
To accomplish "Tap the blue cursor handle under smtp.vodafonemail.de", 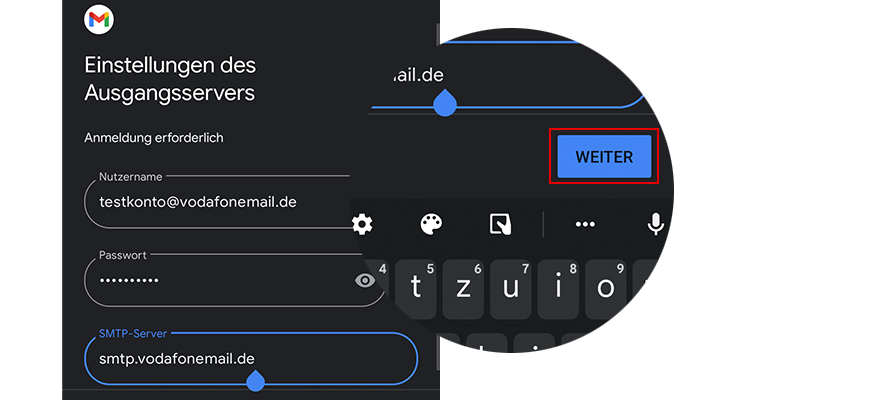I will 256,379.
